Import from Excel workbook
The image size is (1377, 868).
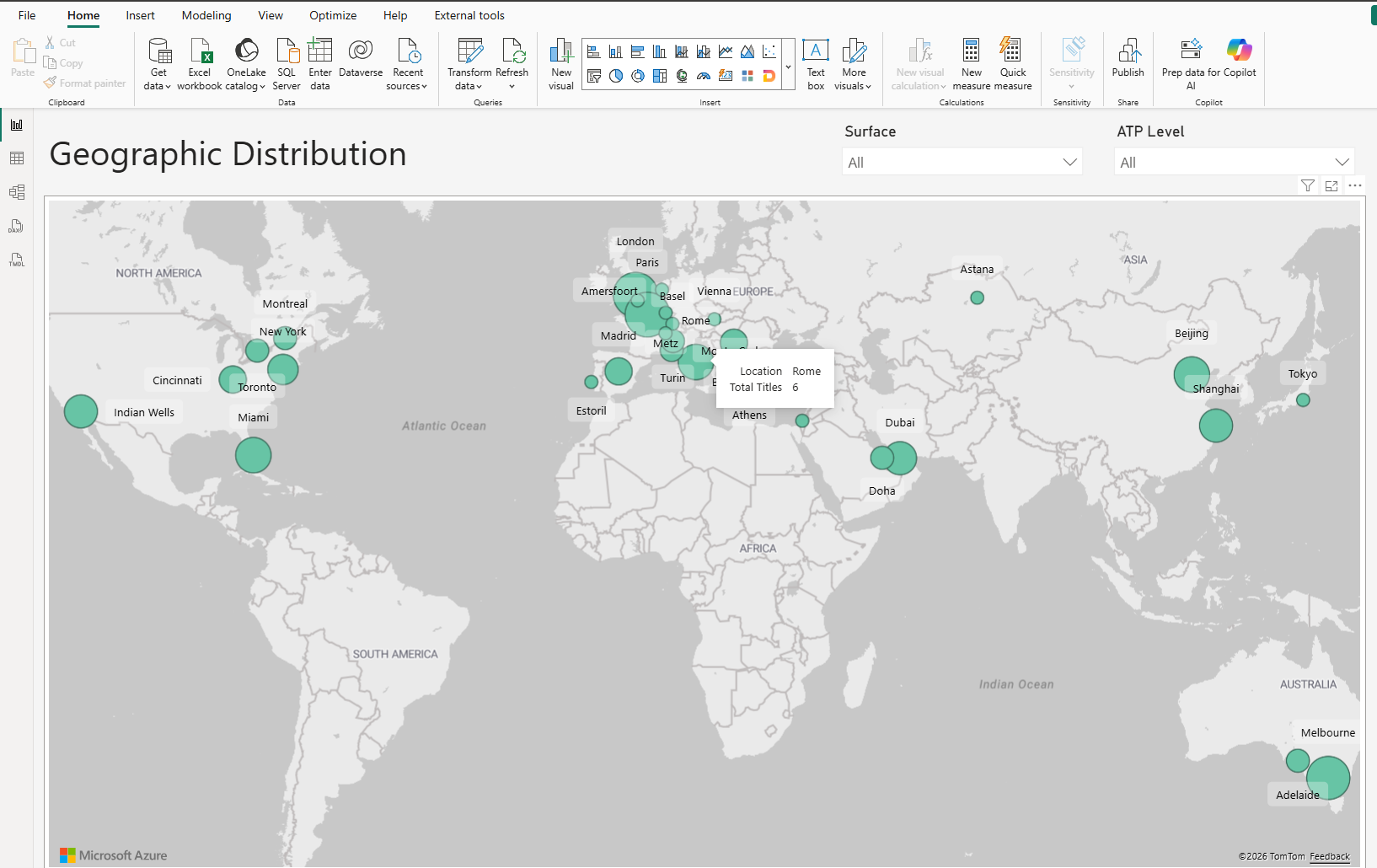[200, 64]
